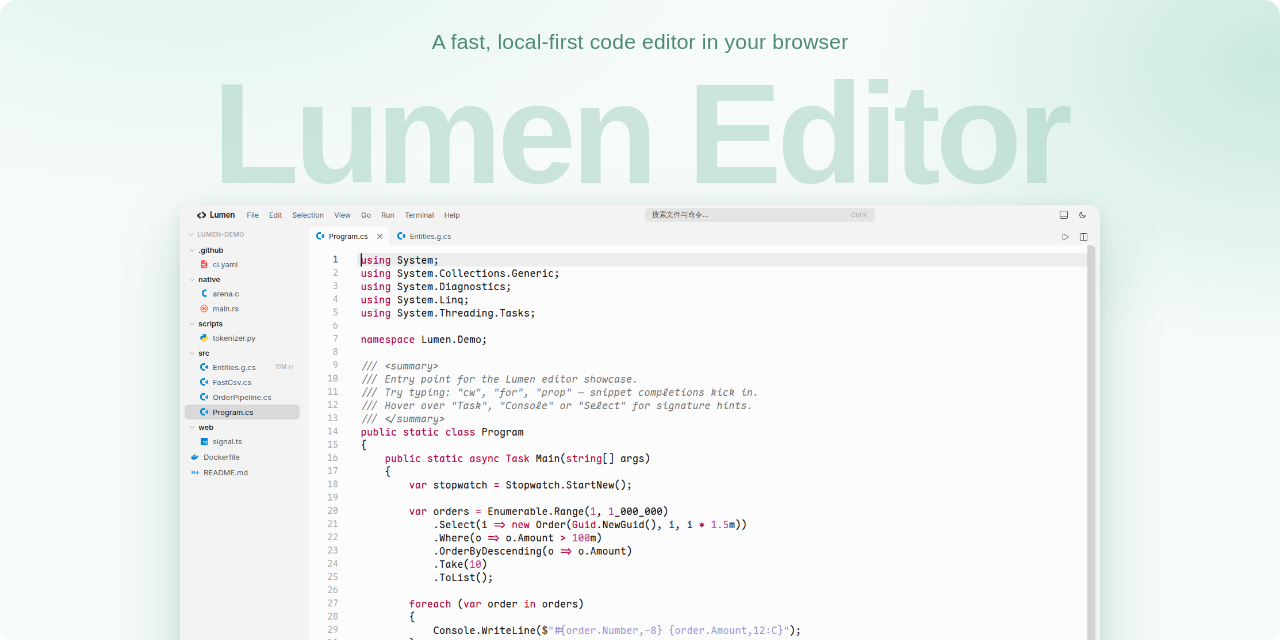Image resolution: width=1280 pixels, height=640 pixels.
Task: Click the 'foreach (var order in orders)' line
Action: click(x=496, y=604)
